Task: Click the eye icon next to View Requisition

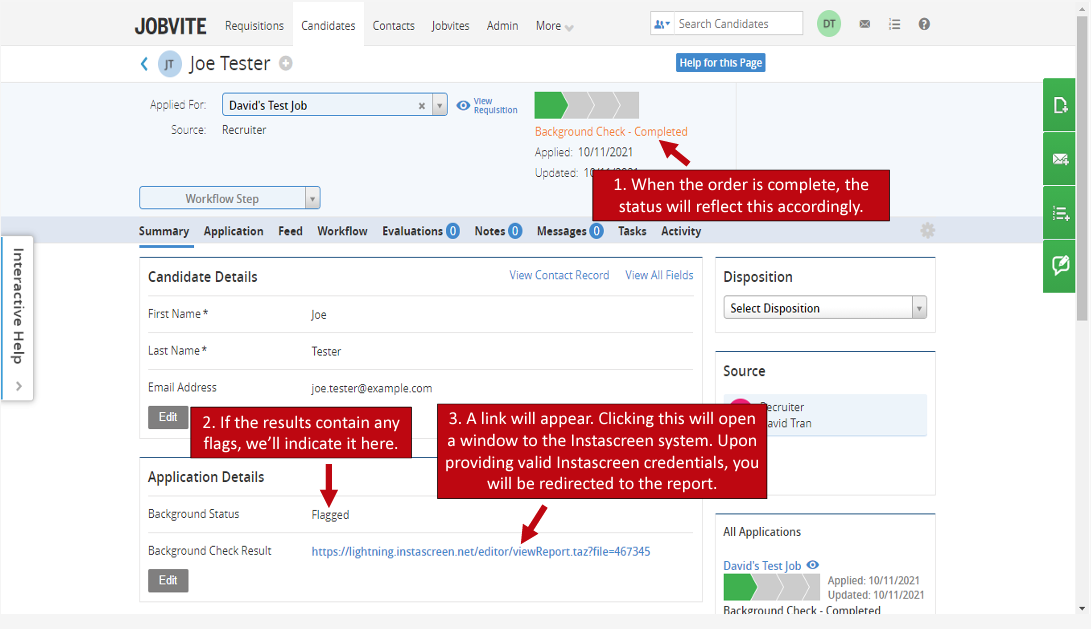Action: [463, 105]
